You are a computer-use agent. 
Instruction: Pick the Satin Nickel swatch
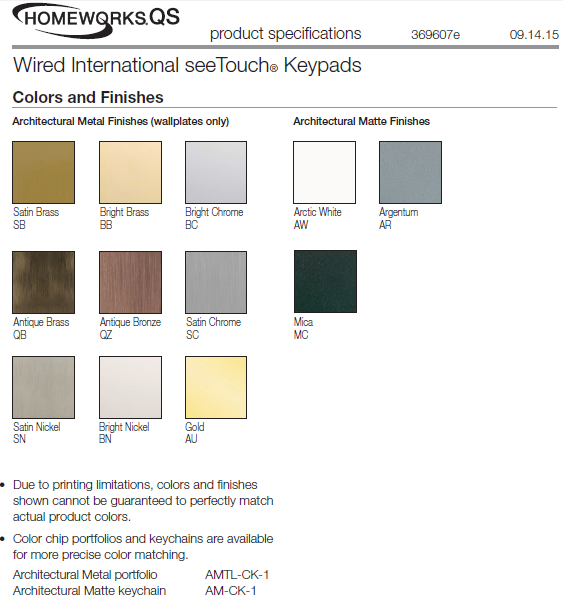44,387
